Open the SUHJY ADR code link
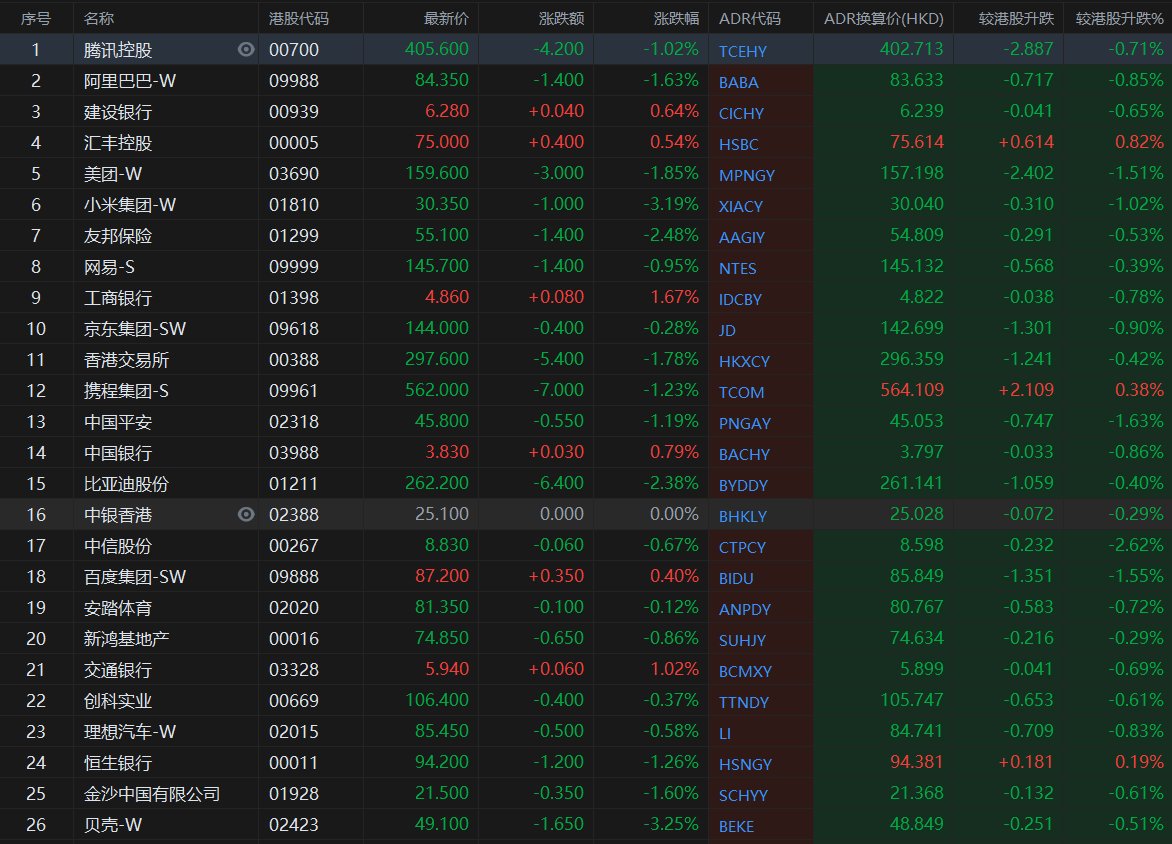The height and width of the screenshot is (844, 1172). click(742, 641)
